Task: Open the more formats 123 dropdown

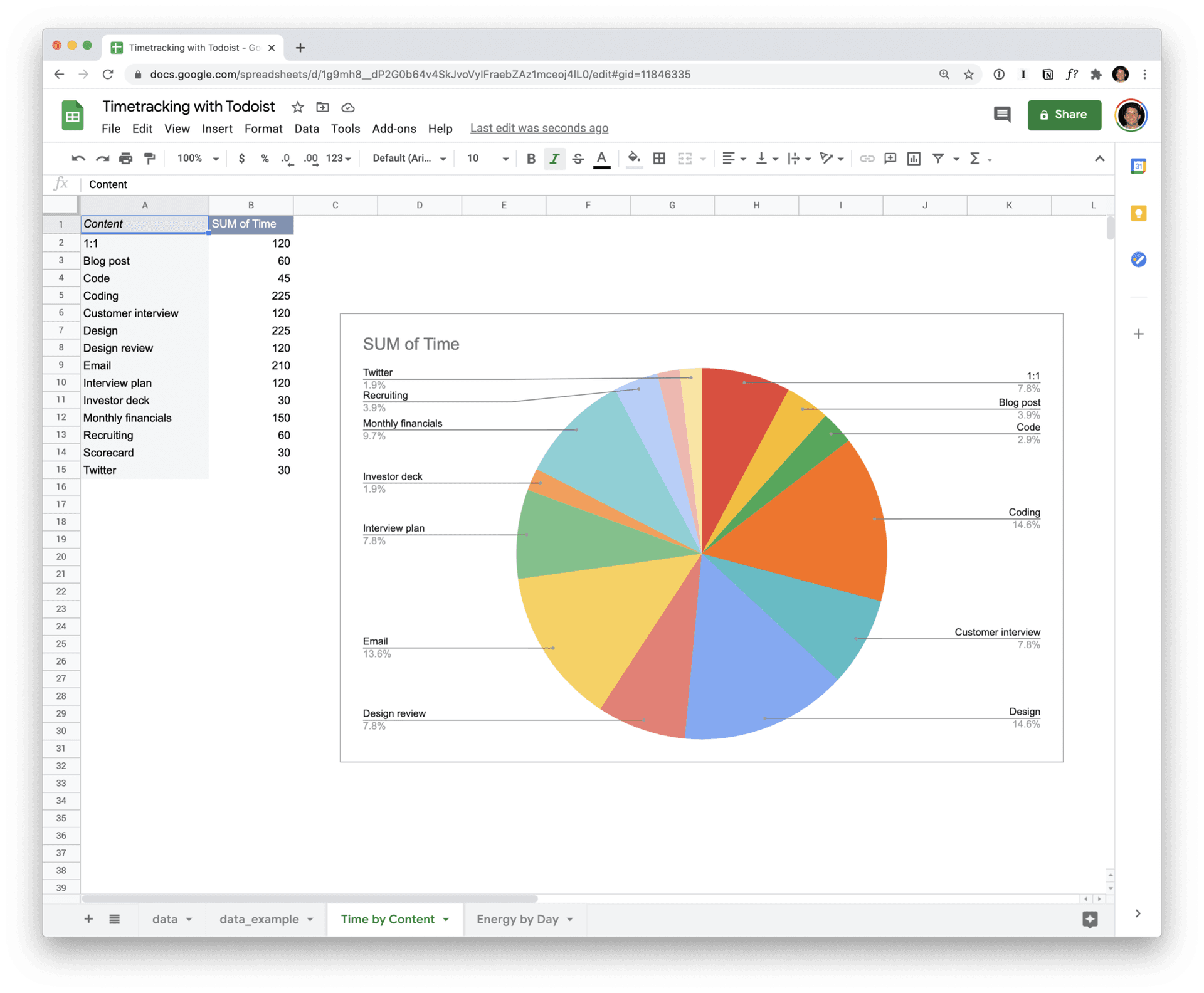Action: coord(339,159)
